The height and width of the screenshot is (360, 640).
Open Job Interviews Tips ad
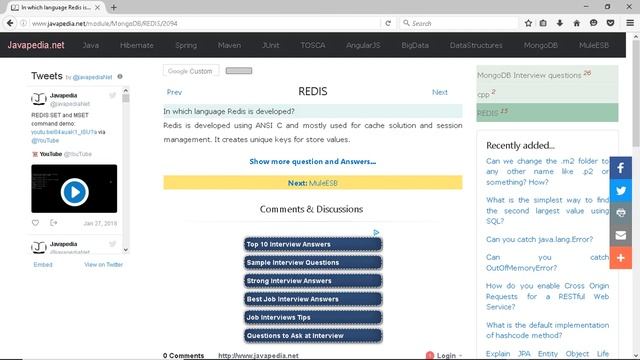coord(313,317)
